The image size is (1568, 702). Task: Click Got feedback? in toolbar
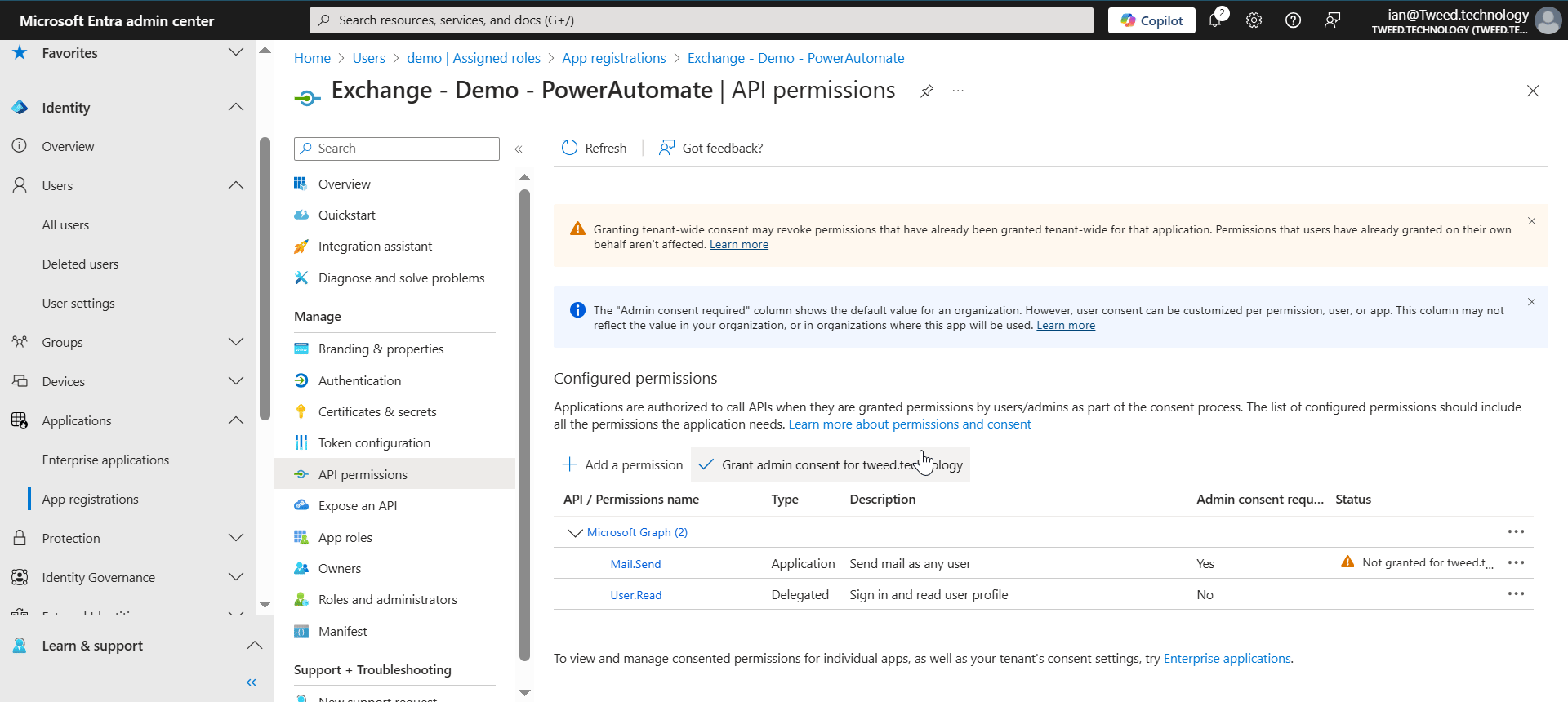click(x=710, y=148)
